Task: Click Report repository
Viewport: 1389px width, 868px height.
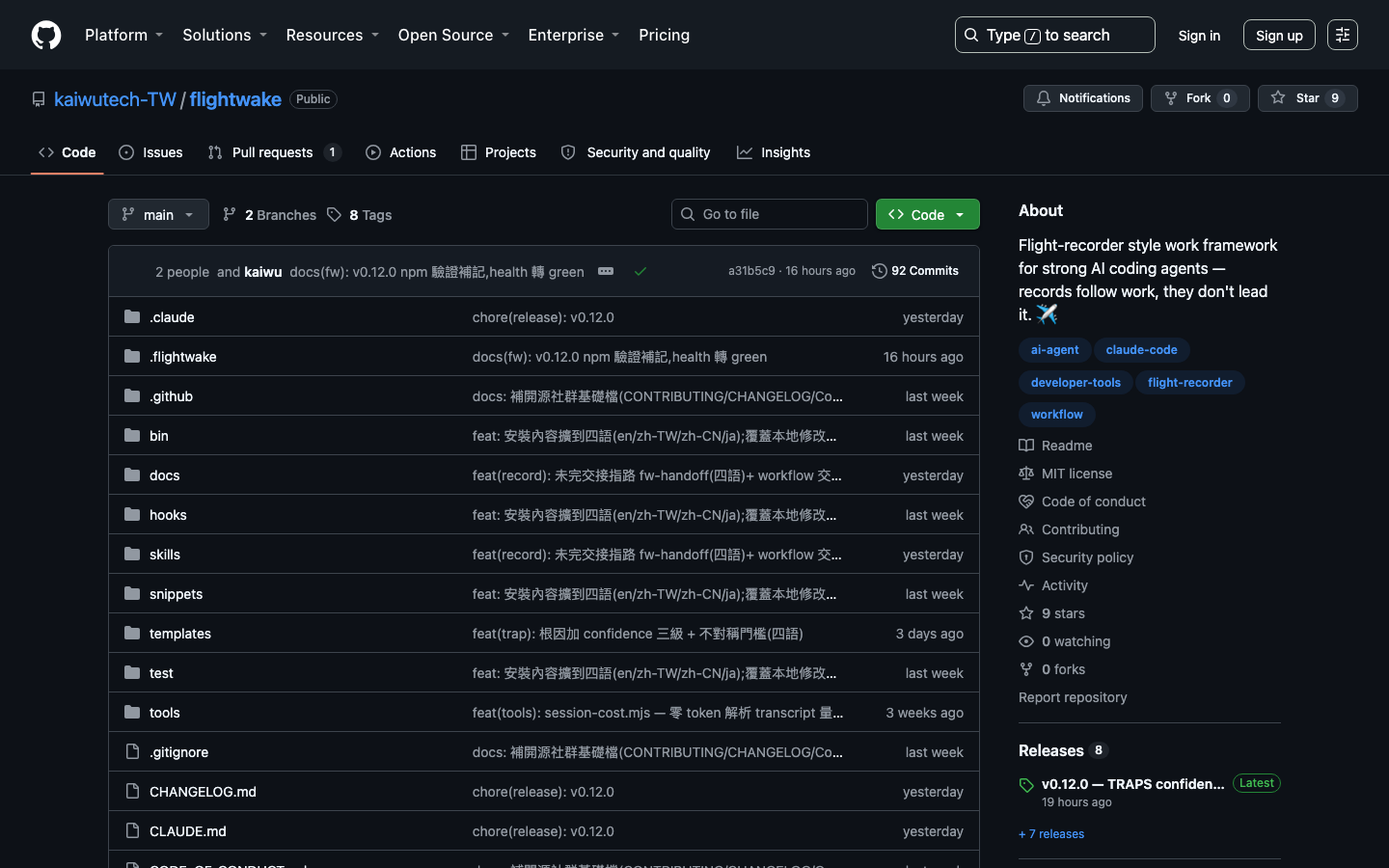Action: coord(1073,697)
